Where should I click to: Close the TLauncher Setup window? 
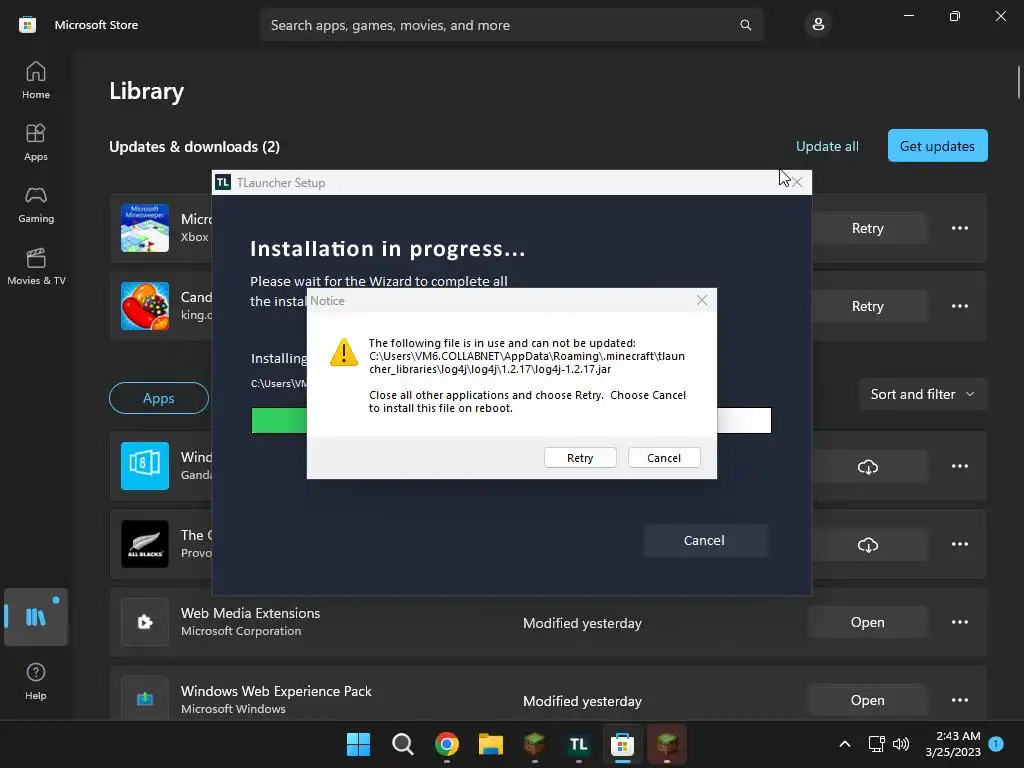(x=797, y=182)
